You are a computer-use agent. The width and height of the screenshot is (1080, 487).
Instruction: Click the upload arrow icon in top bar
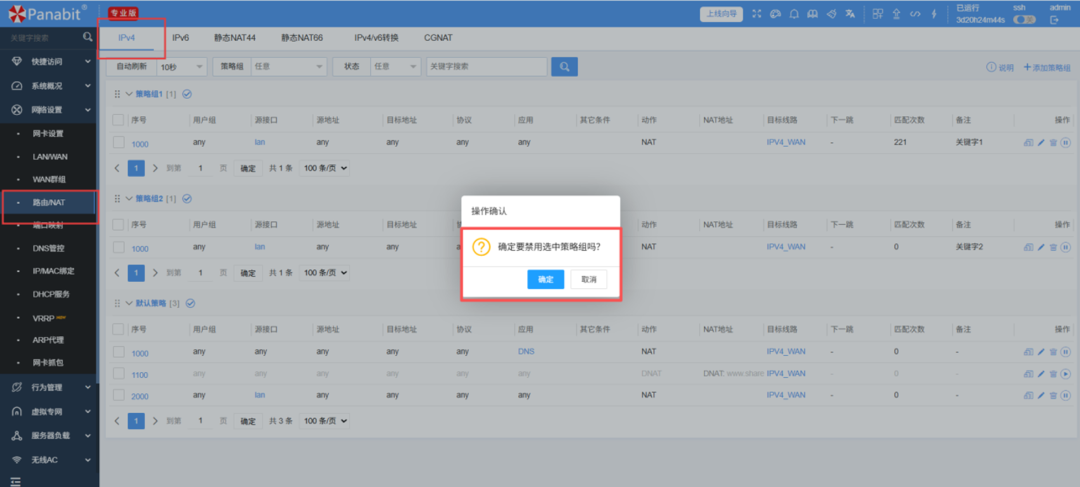tap(896, 14)
